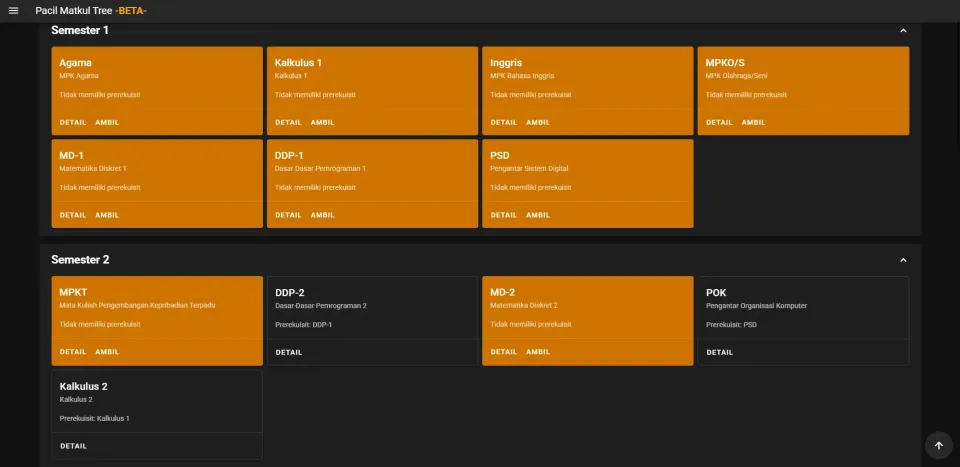This screenshot has width=960, height=467.
Task: Collapse the Semester 2 section chevron
Action: [903, 260]
